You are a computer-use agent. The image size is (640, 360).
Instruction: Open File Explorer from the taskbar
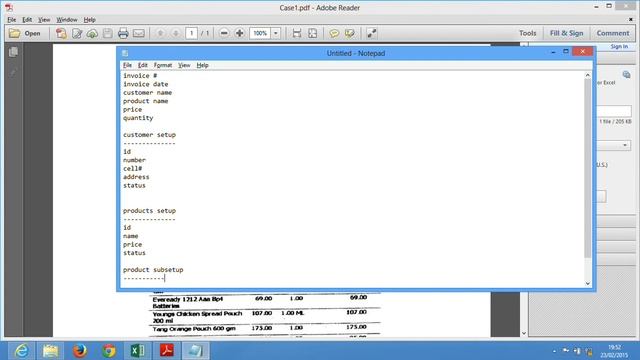click(x=50, y=351)
